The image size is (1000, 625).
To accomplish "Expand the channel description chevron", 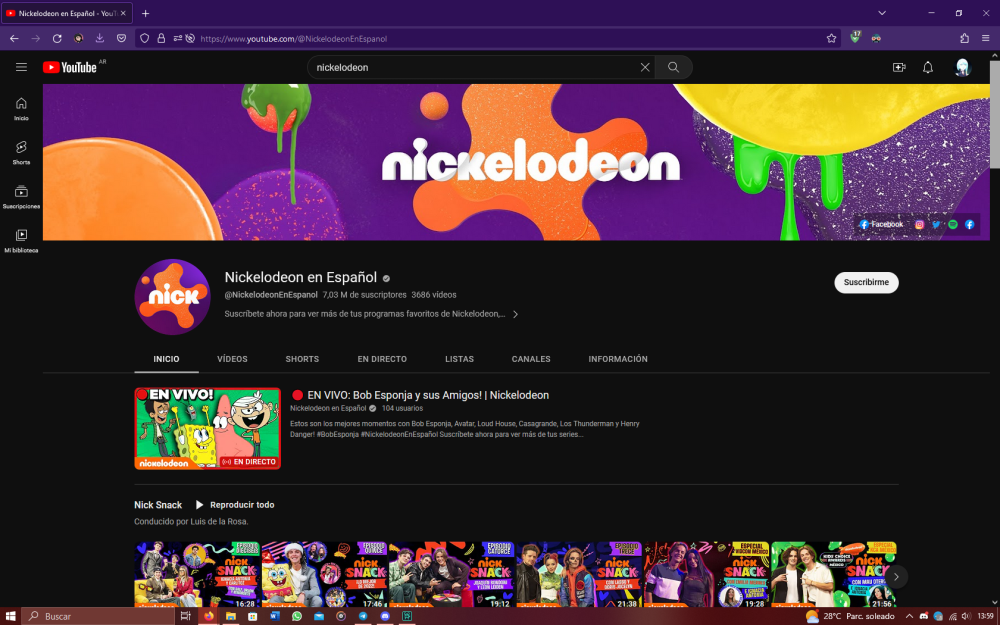I will click(515, 314).
